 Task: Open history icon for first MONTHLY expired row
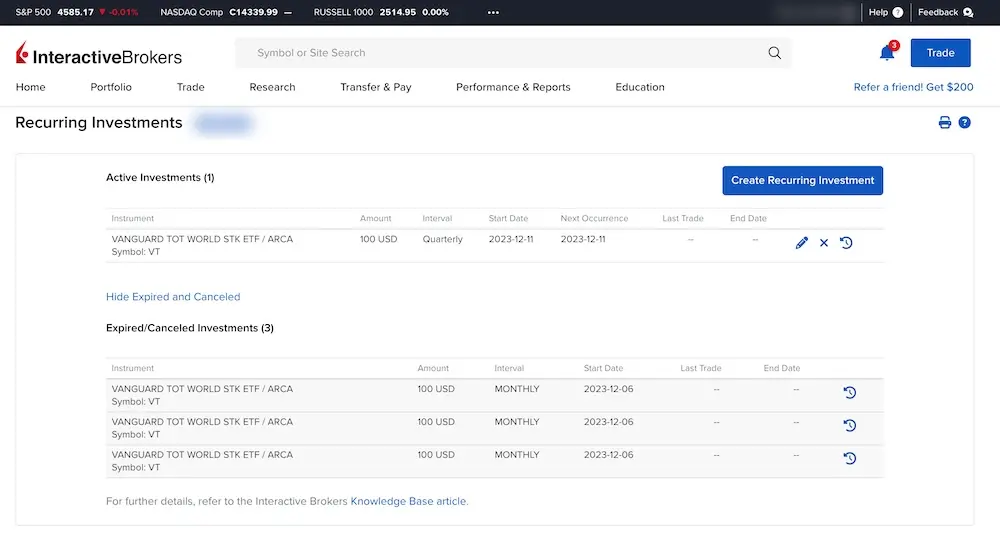[x=849, y=393]
